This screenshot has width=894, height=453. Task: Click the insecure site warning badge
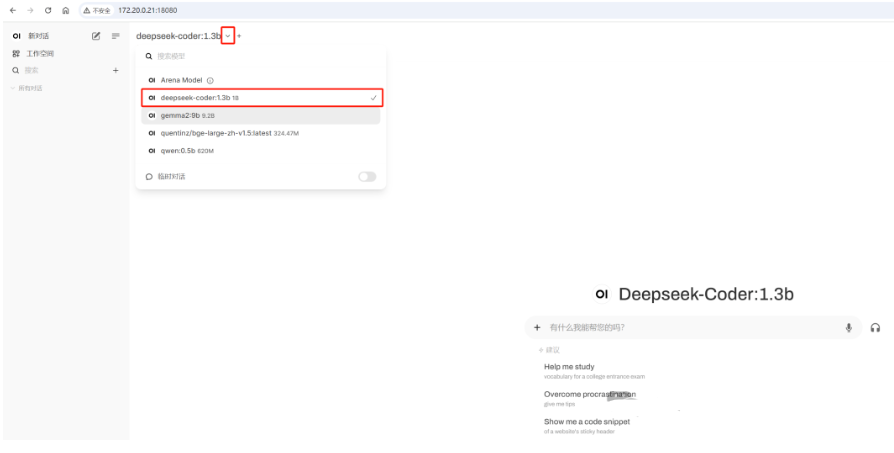[97, 10]
